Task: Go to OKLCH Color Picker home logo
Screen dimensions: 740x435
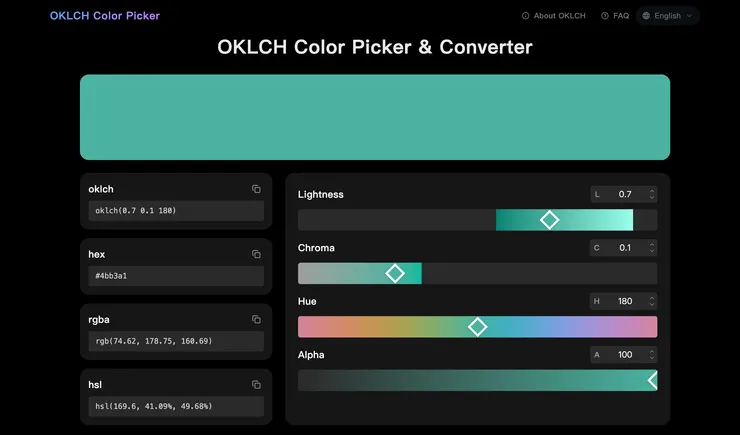Action: [x=104, y=16]
